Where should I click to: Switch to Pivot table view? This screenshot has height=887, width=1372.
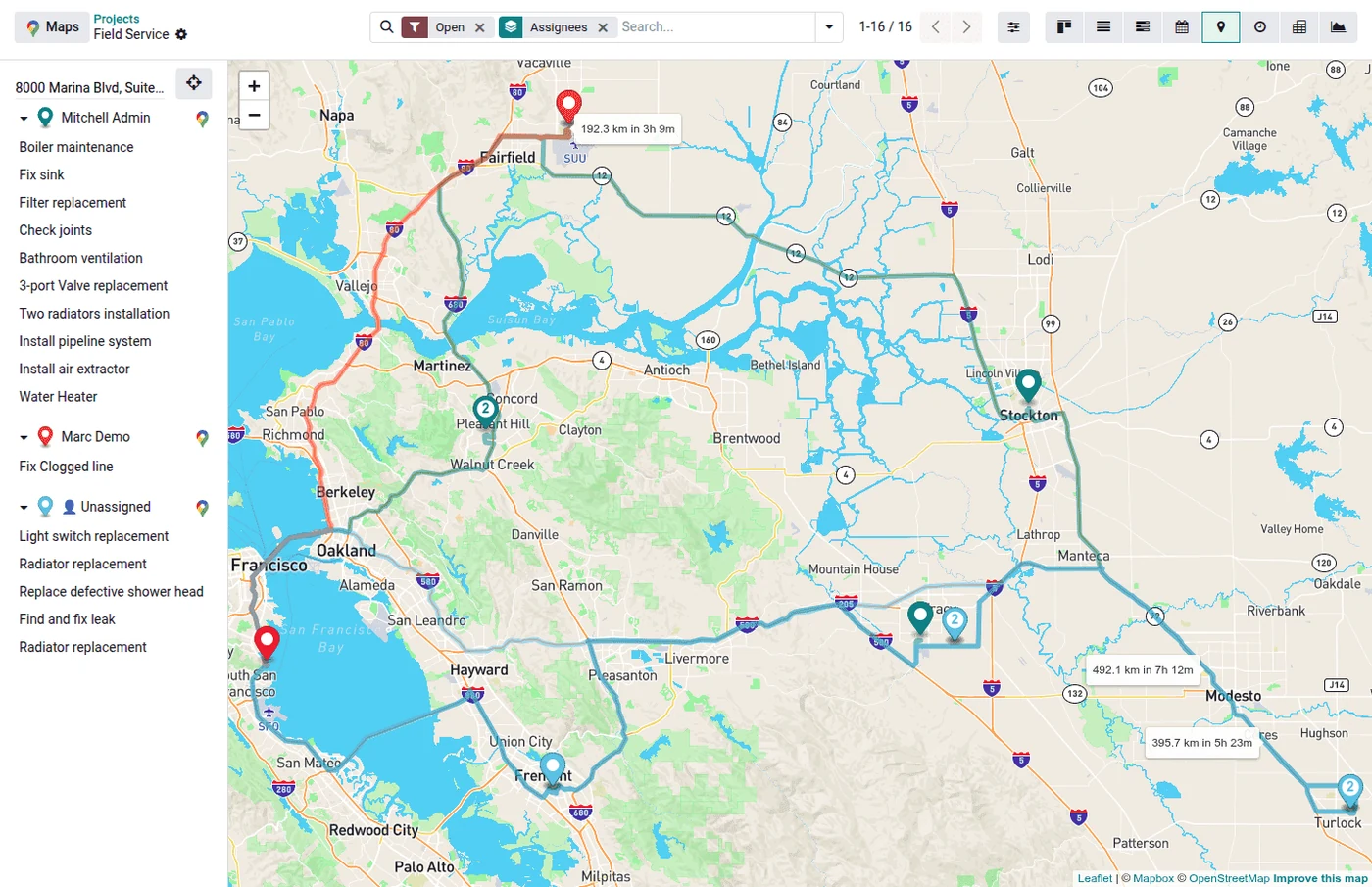click(x=1299, y=27)
